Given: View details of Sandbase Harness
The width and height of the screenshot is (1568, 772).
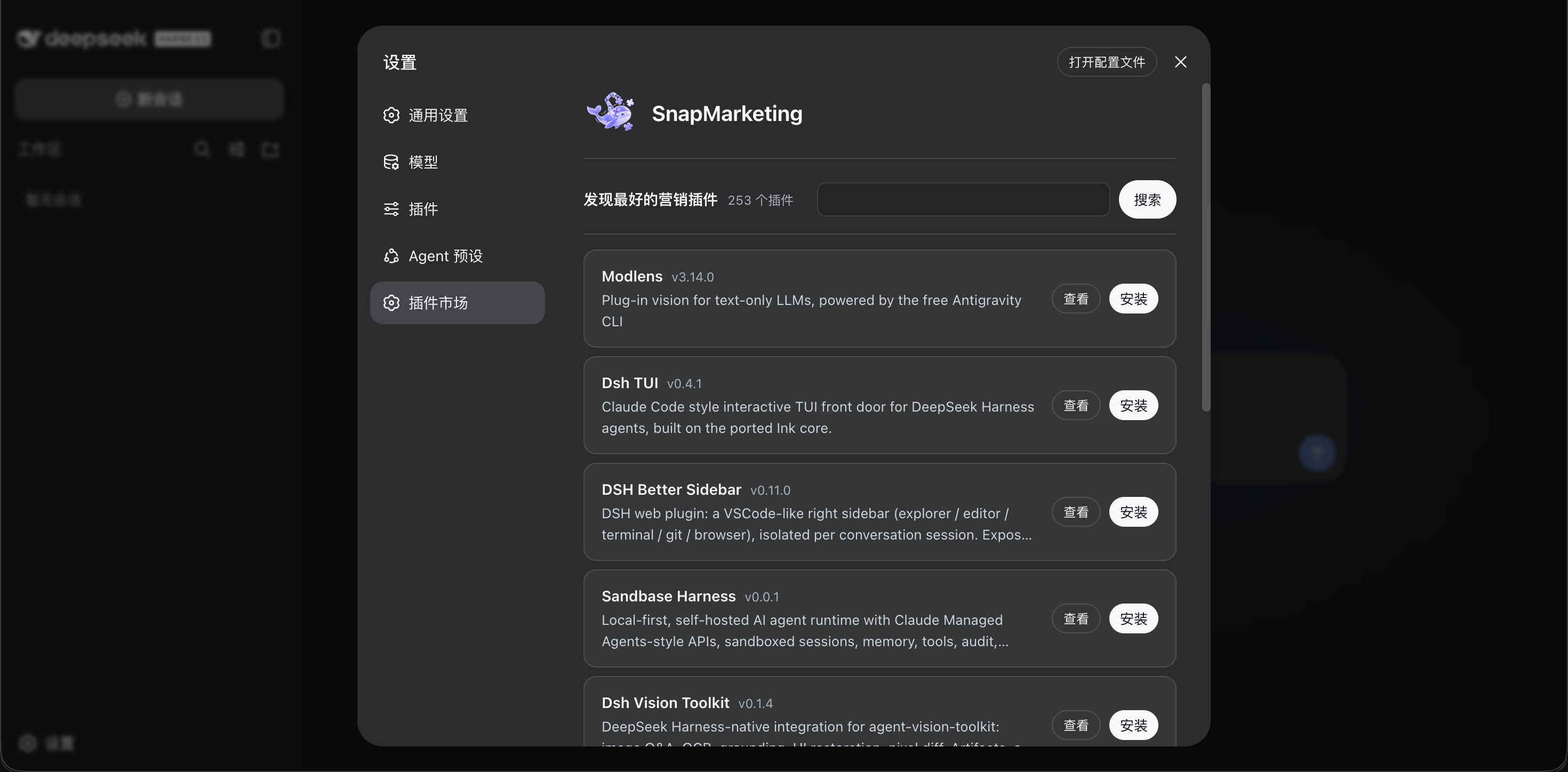Looking at the screenshot, I should [x=1076, y=618].
